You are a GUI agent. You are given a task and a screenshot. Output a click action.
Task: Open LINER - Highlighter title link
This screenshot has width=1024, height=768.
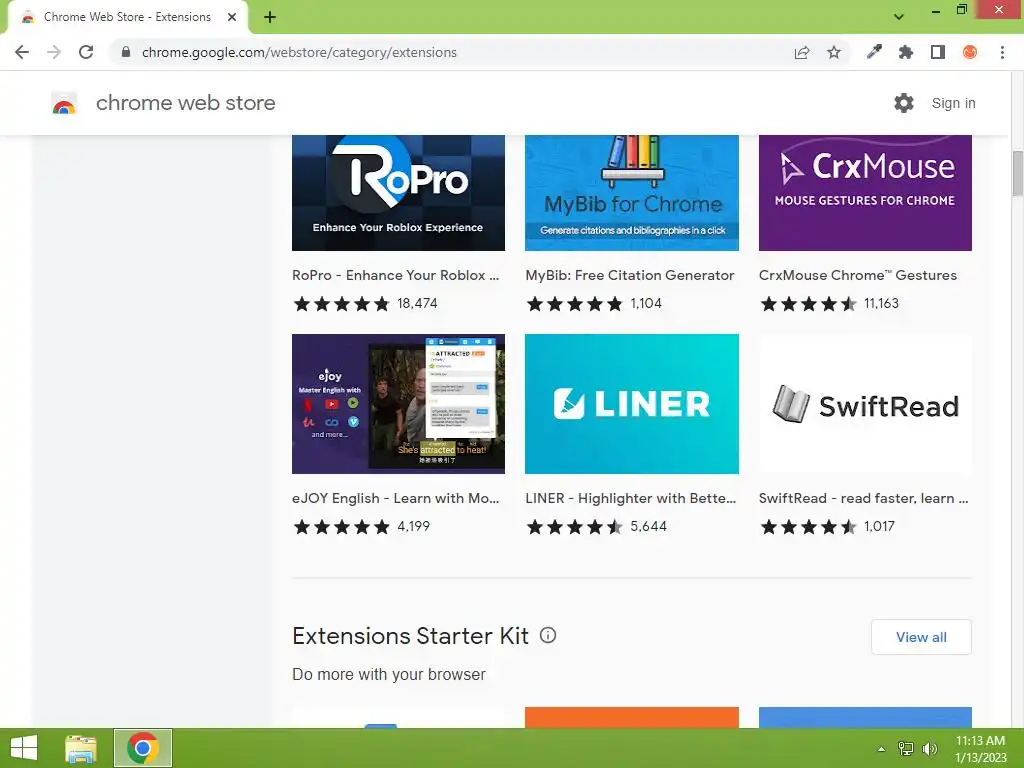630,498
